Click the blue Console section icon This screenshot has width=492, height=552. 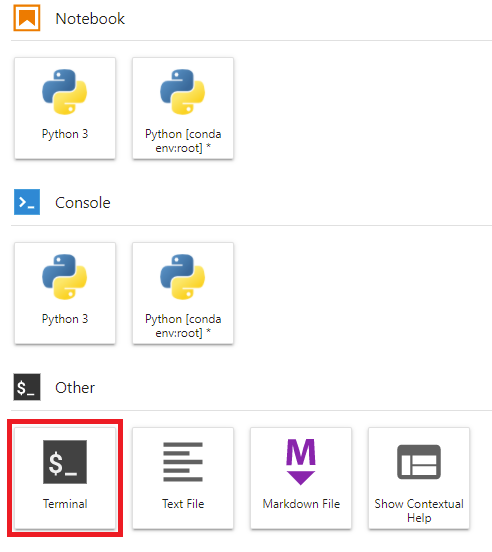pyautogui.click(x=27, y=202)
